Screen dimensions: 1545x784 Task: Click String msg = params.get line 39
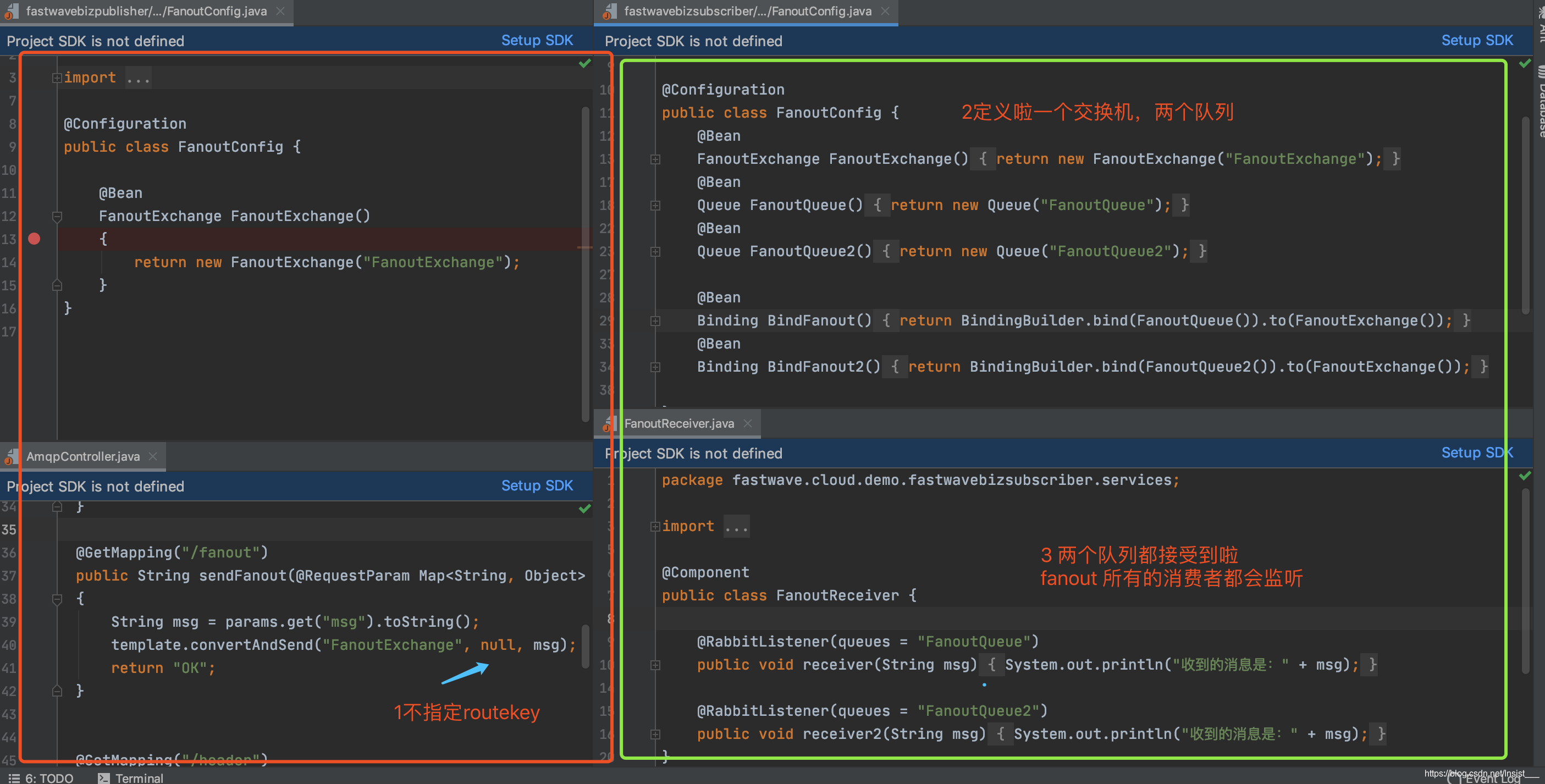(295, 621)
